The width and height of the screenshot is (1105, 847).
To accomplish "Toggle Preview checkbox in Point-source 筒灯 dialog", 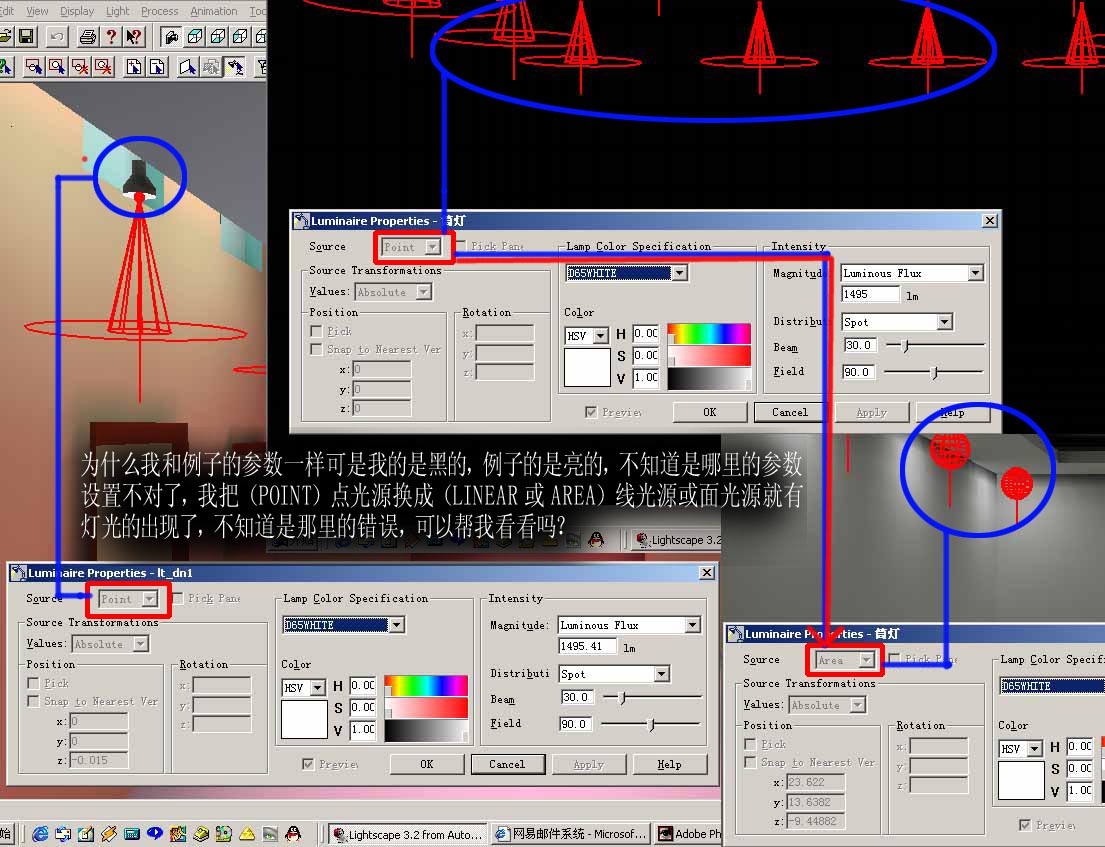I will [x=591, y=412].
